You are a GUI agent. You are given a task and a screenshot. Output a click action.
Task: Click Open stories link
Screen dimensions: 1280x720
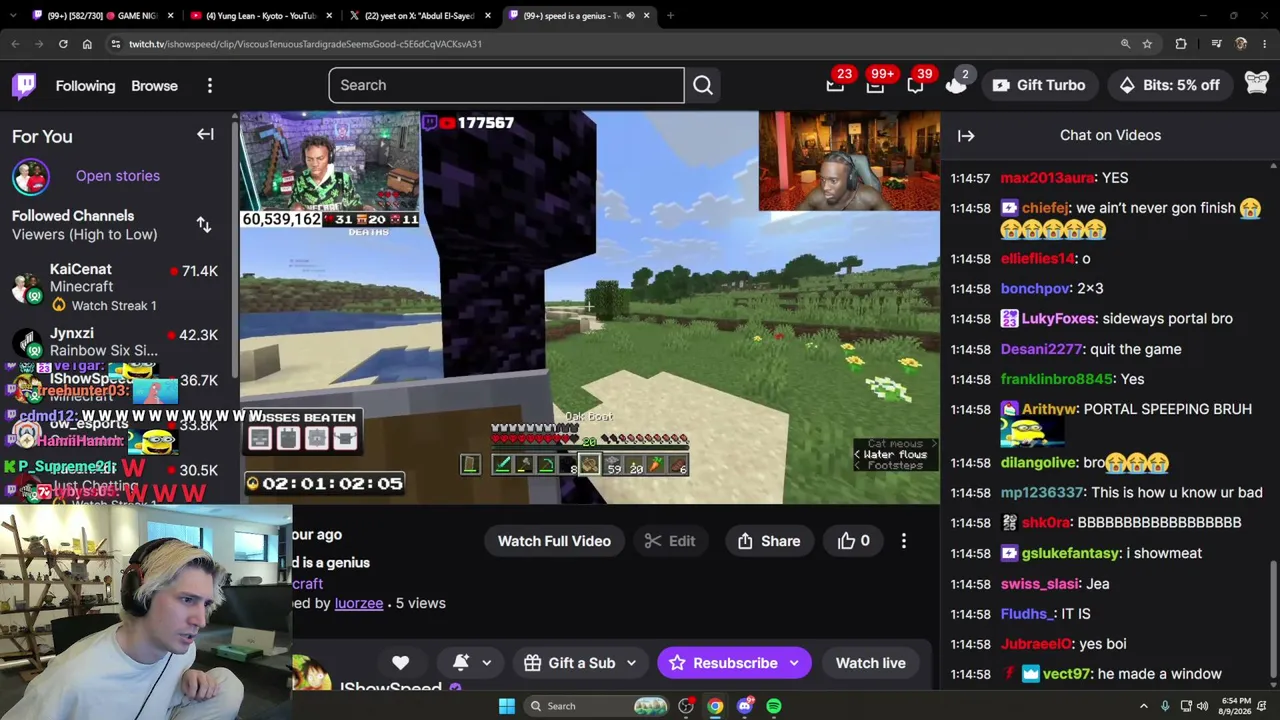(x=118, y=176)
